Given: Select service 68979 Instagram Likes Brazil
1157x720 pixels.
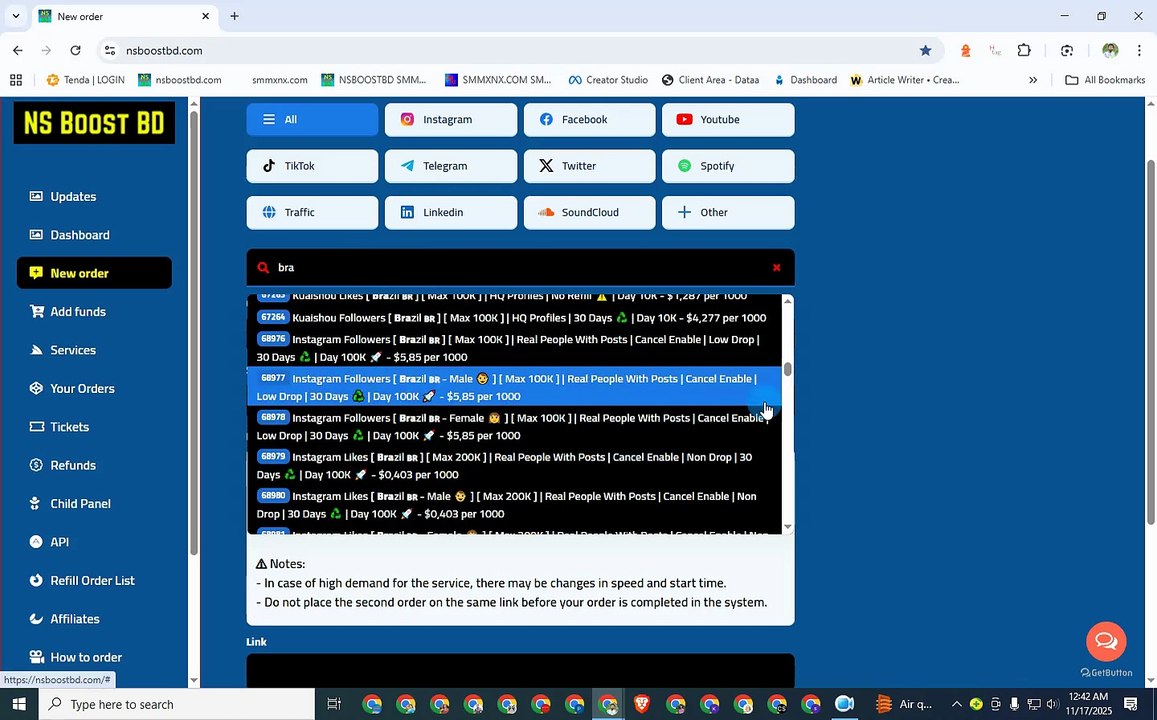Looking at the screenshot, I should click(514, 465).
